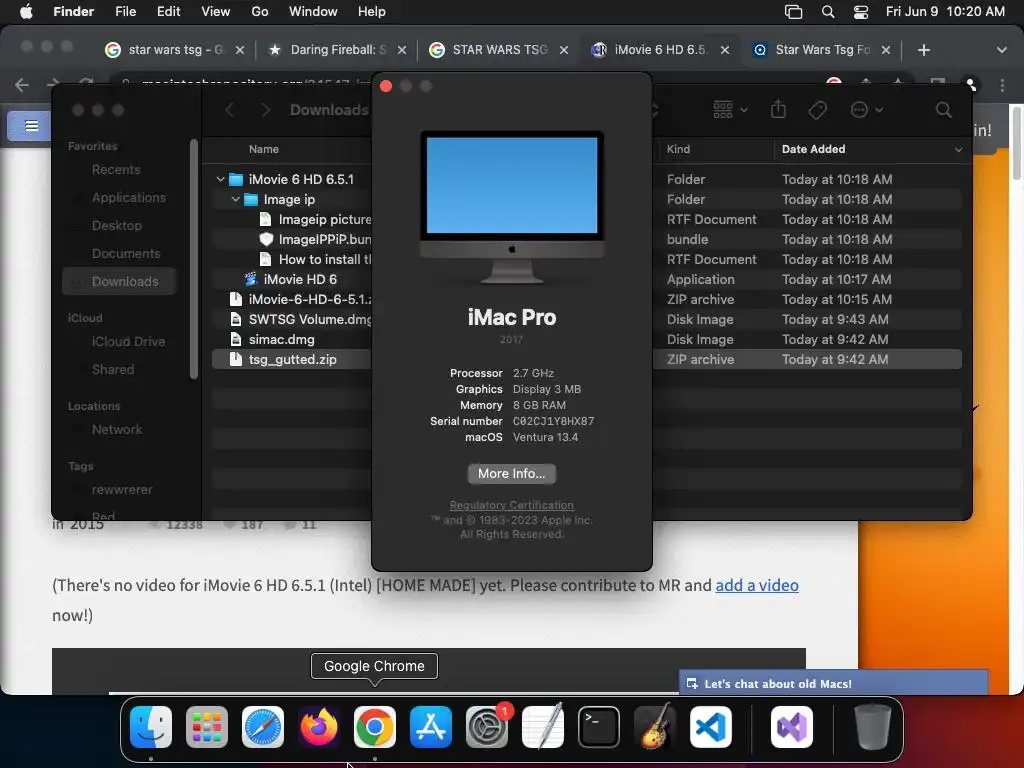
Task: Click Finder Share toolbar icon
Action: (x=778, y=109)
